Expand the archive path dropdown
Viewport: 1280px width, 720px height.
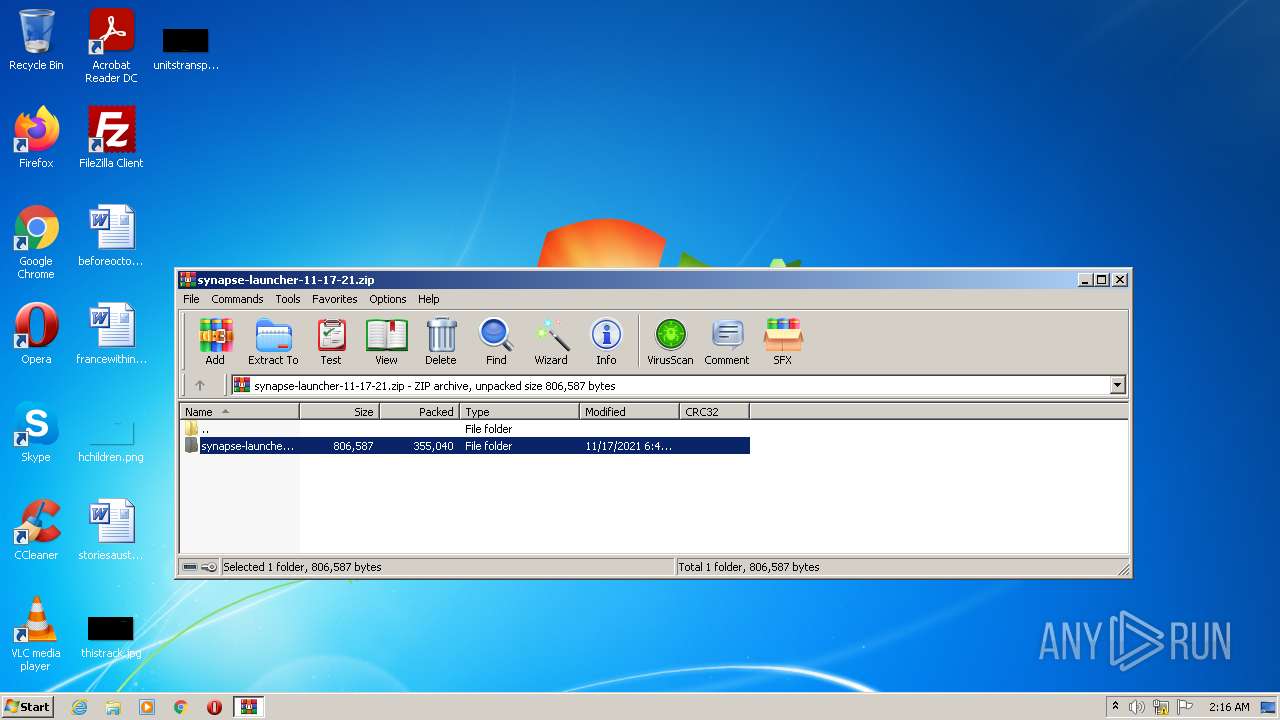coord(1117,385)
